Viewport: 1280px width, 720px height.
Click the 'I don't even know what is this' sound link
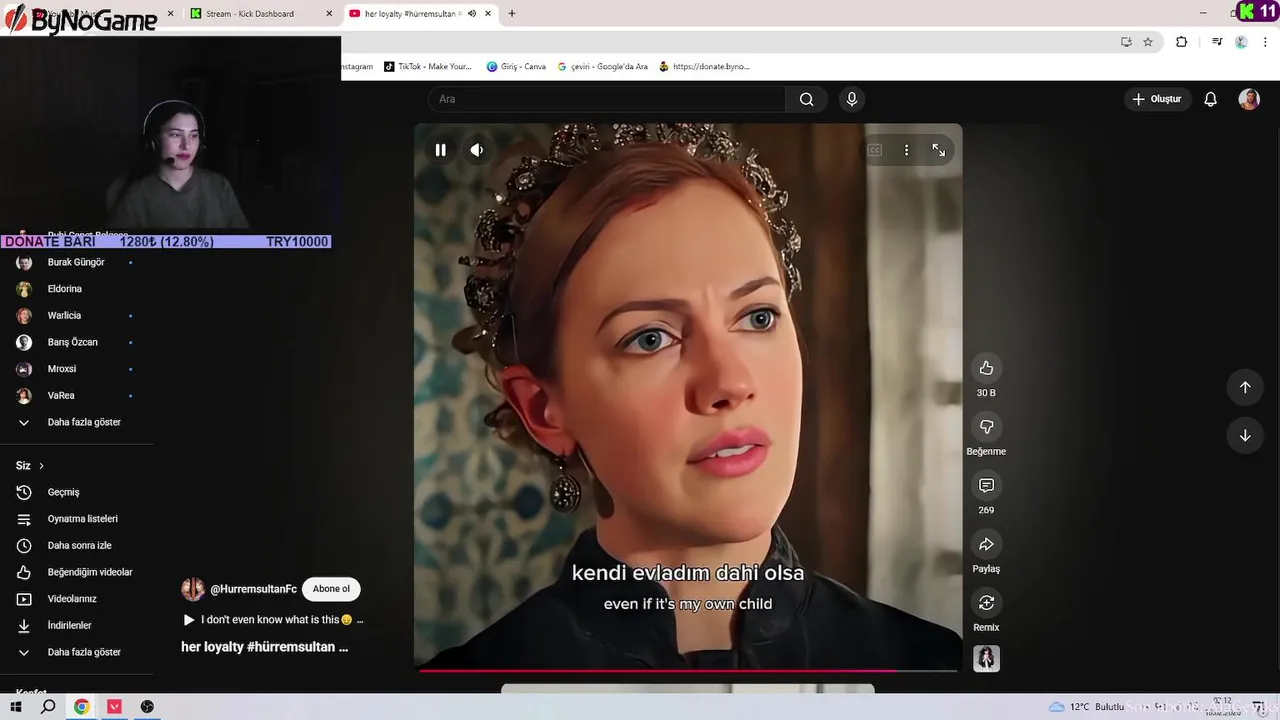[273, 620]
